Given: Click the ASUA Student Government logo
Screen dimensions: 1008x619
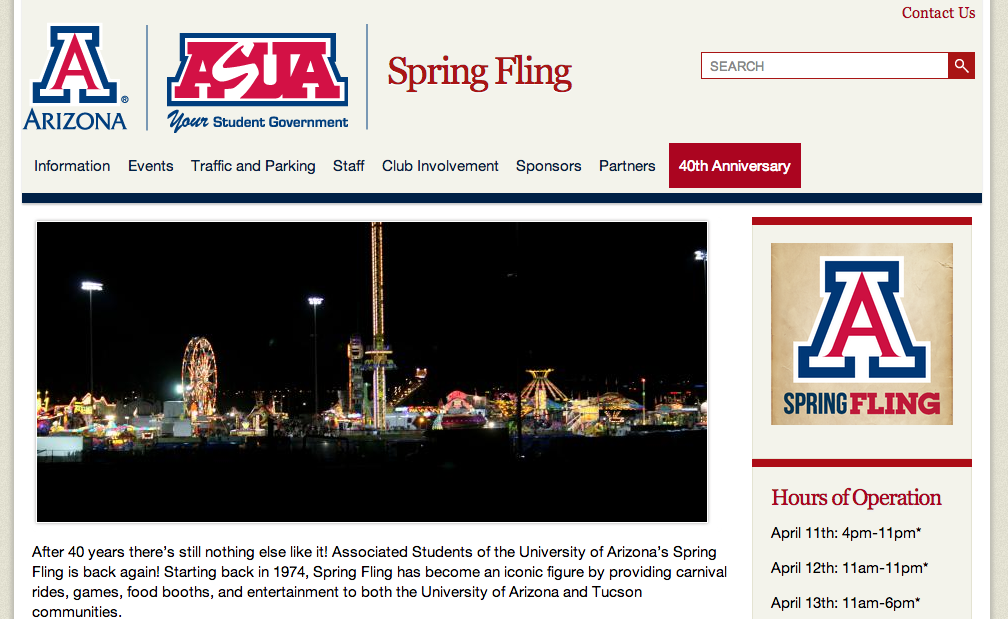Looking at the screenshot, I should click(x=257, y=82).
